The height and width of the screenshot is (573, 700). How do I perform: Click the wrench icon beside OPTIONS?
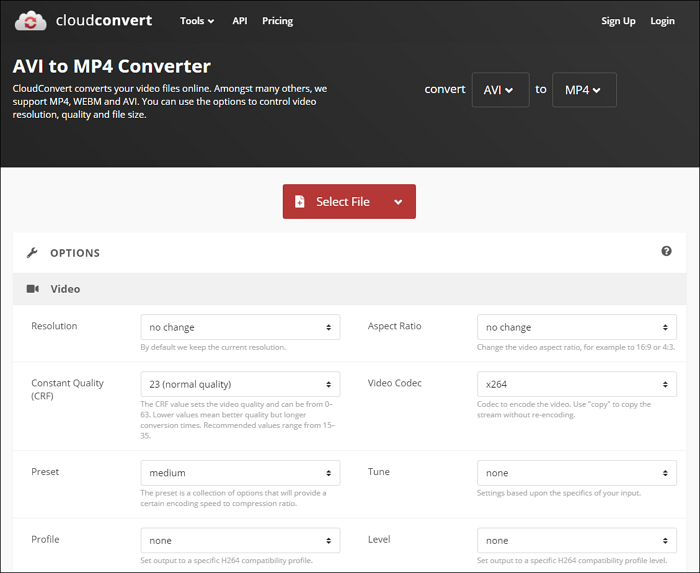click(32, 253)
